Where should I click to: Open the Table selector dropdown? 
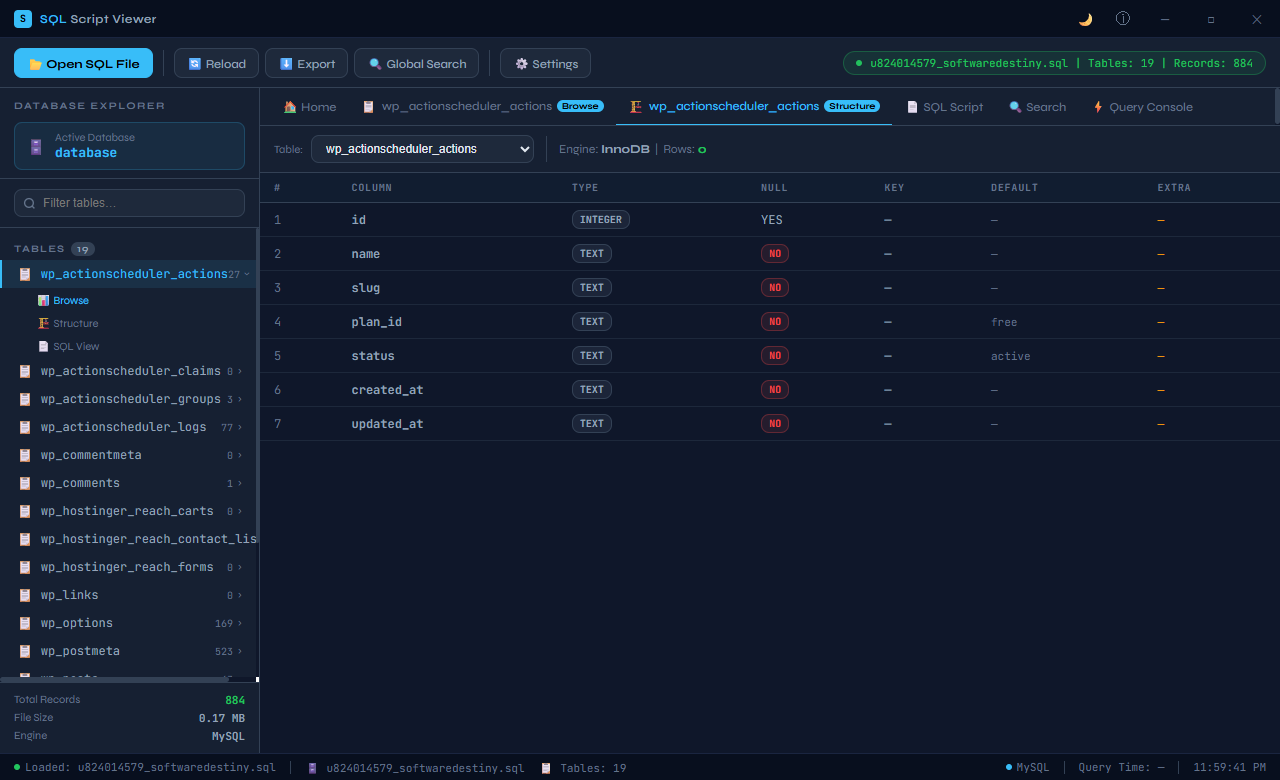422,149
